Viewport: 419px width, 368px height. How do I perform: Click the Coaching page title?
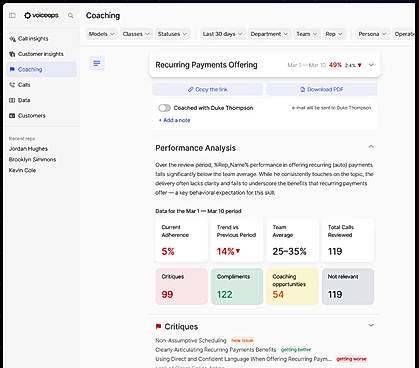[103, 15]
